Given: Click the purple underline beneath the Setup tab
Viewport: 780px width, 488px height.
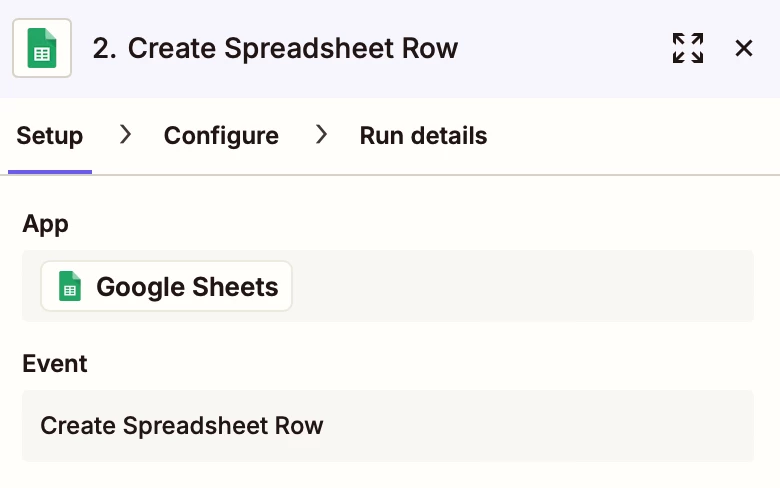Looking at the screenshot, I should (x=50, y=172).
